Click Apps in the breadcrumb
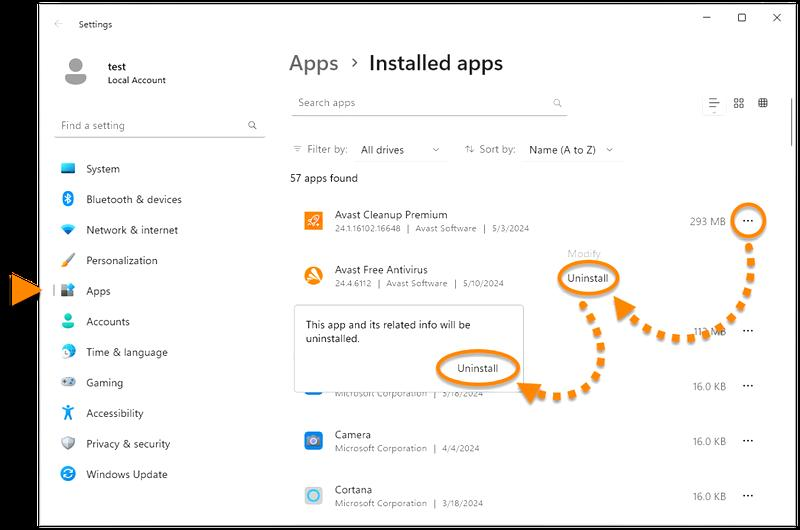This screenshot has height=530, width=800. click(x=314, y=64)
